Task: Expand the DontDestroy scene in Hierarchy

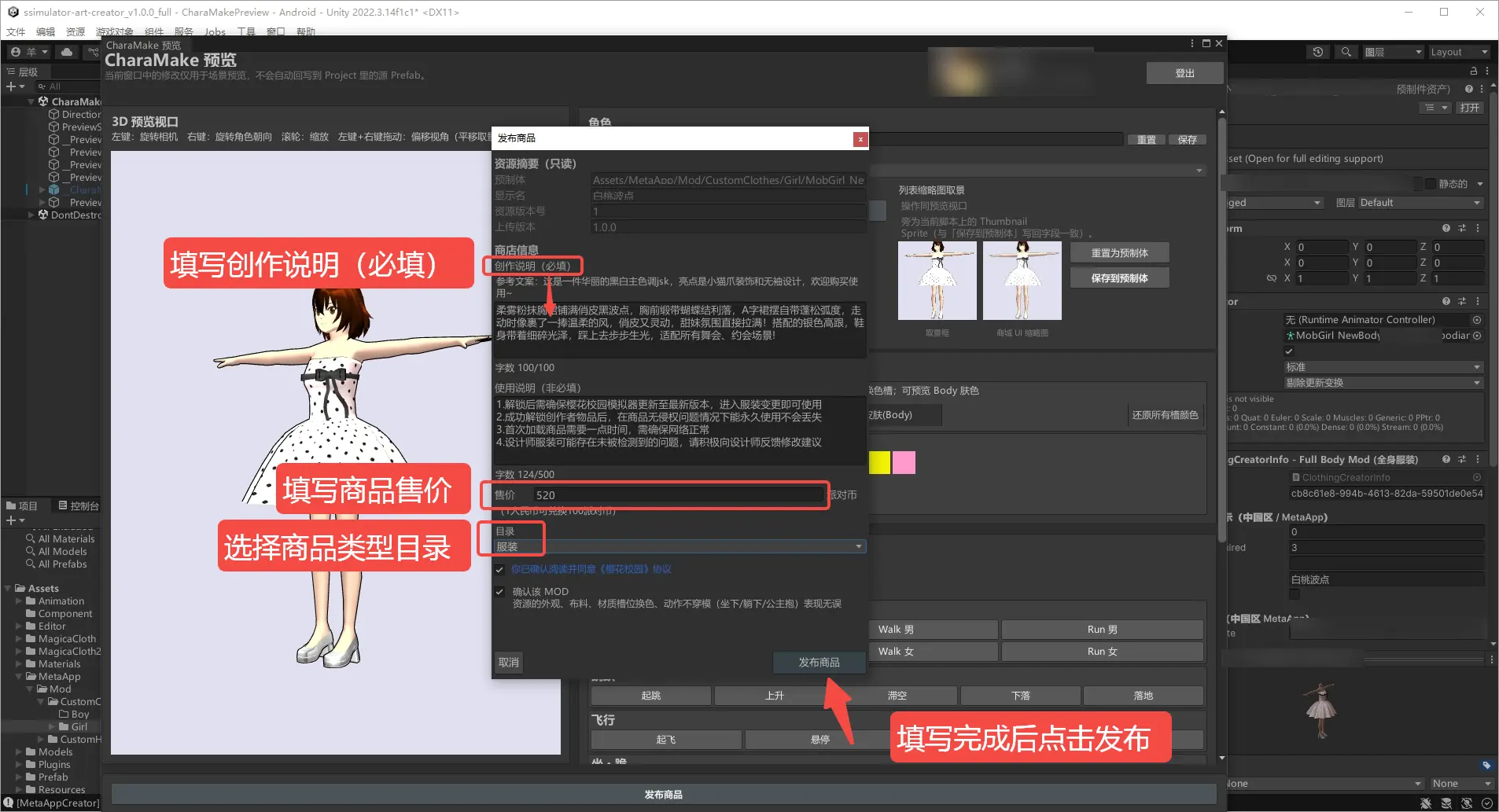Action: [31, 215]
